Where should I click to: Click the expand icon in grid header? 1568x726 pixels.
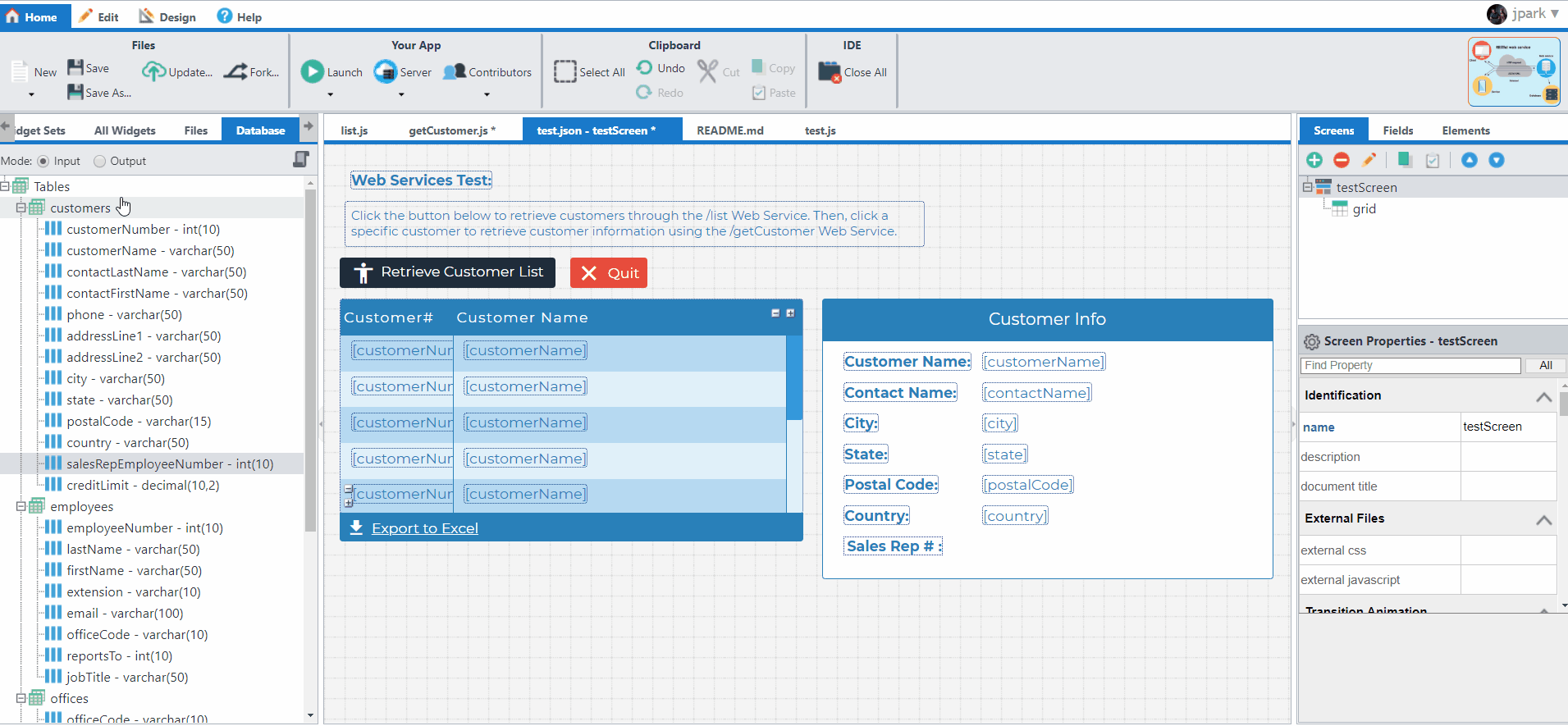[x=790, y=313]
